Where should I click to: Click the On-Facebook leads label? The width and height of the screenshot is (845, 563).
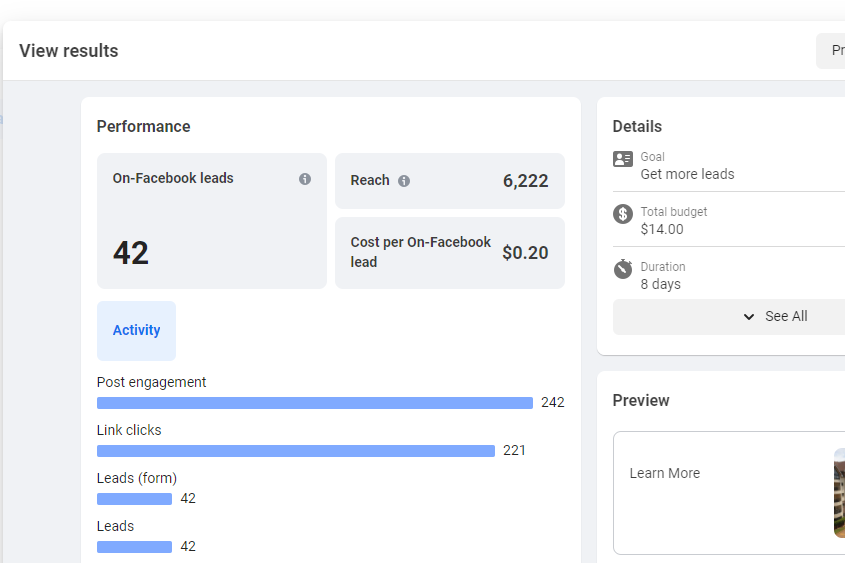(173, 178)
